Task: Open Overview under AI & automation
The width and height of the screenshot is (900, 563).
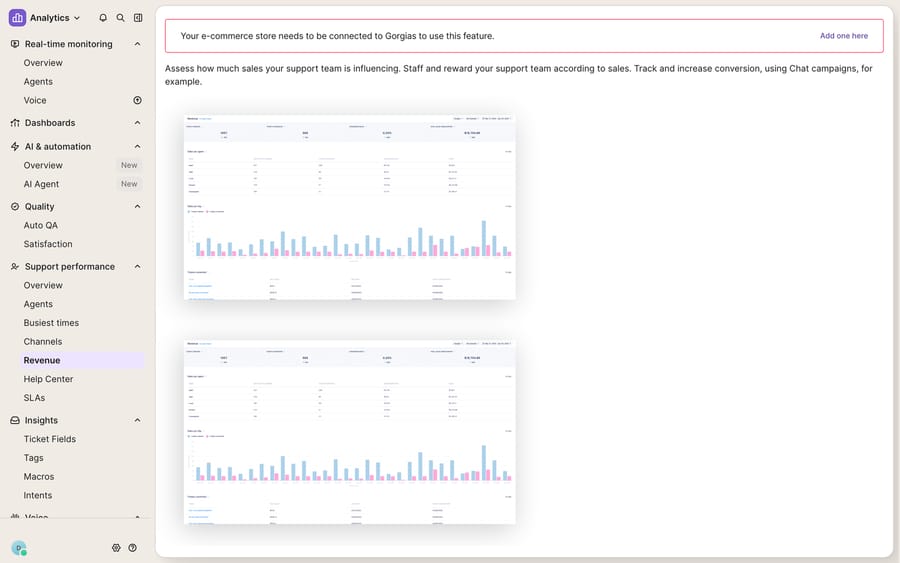Action: 43,165
